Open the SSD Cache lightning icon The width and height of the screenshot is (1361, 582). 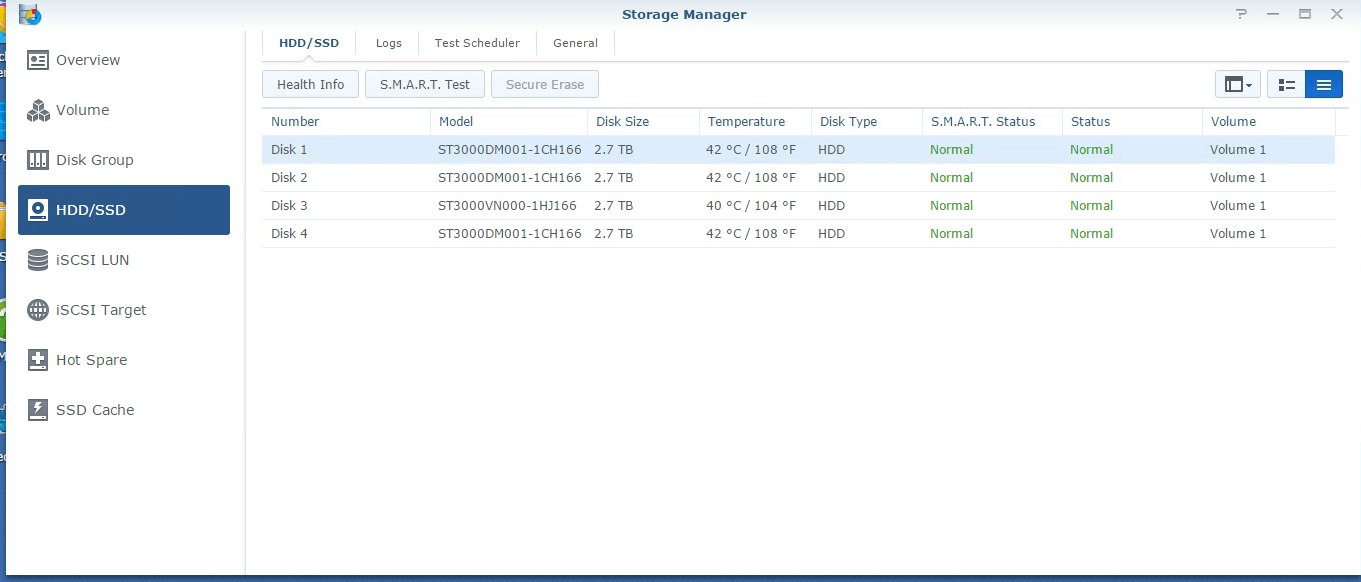(38, 410)
